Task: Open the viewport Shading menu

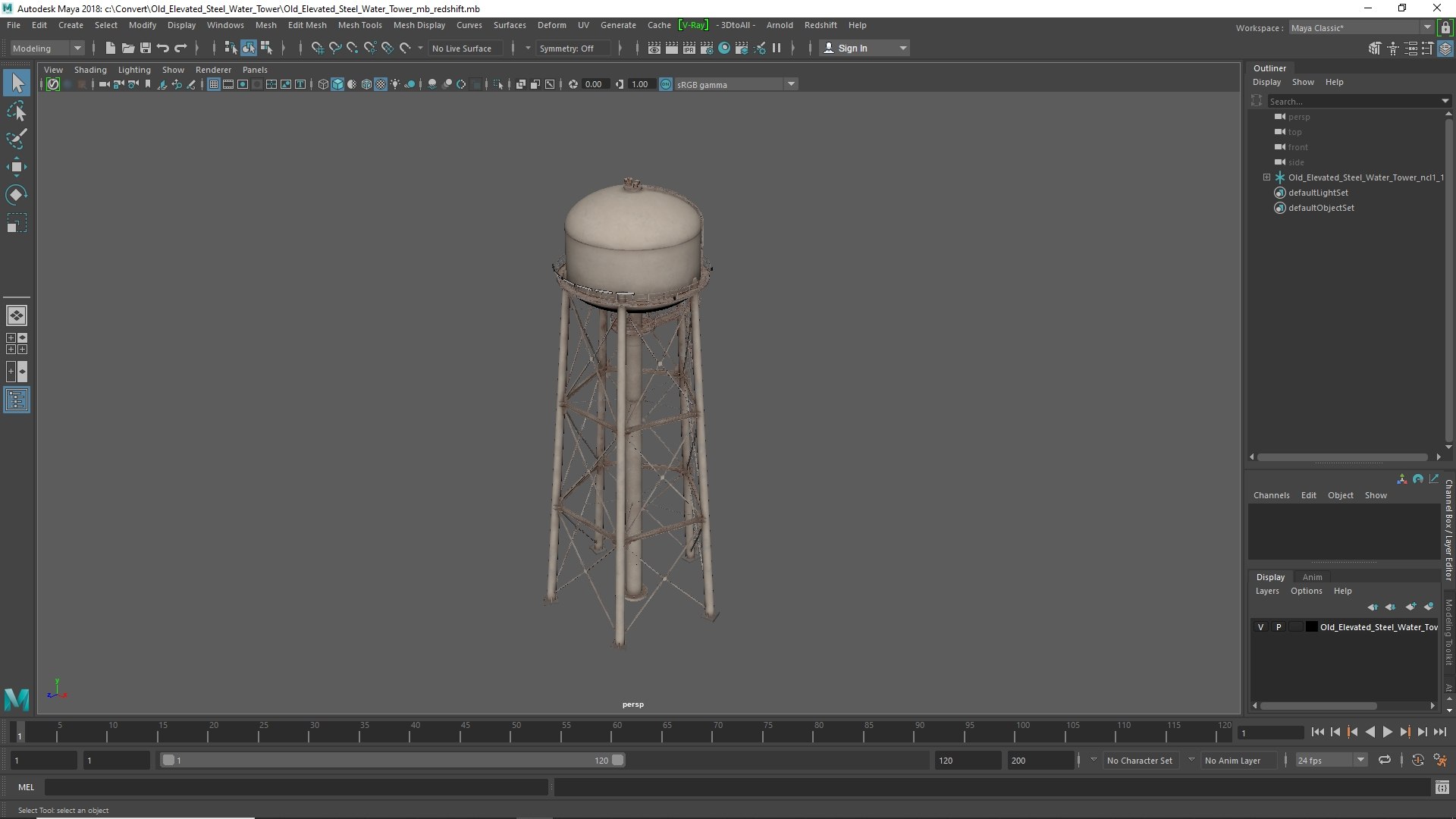Action: 90,70
